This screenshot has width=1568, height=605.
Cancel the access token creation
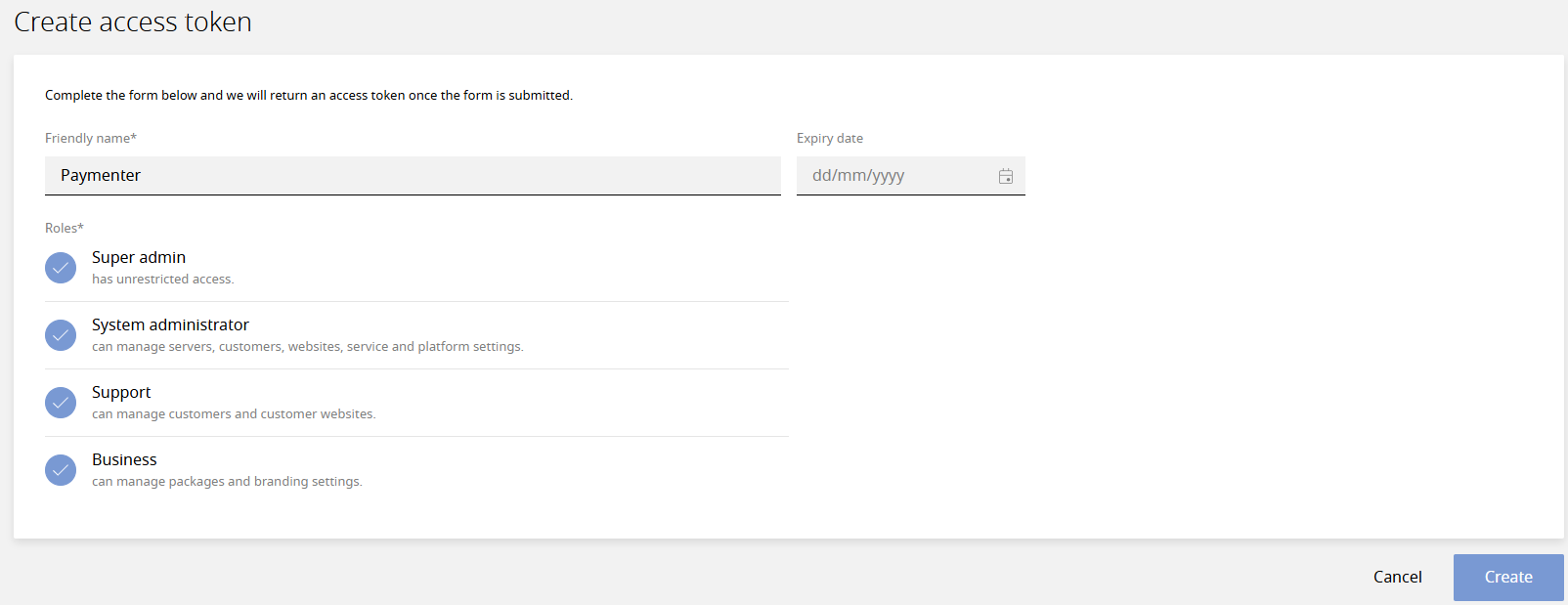[1397, 577]
